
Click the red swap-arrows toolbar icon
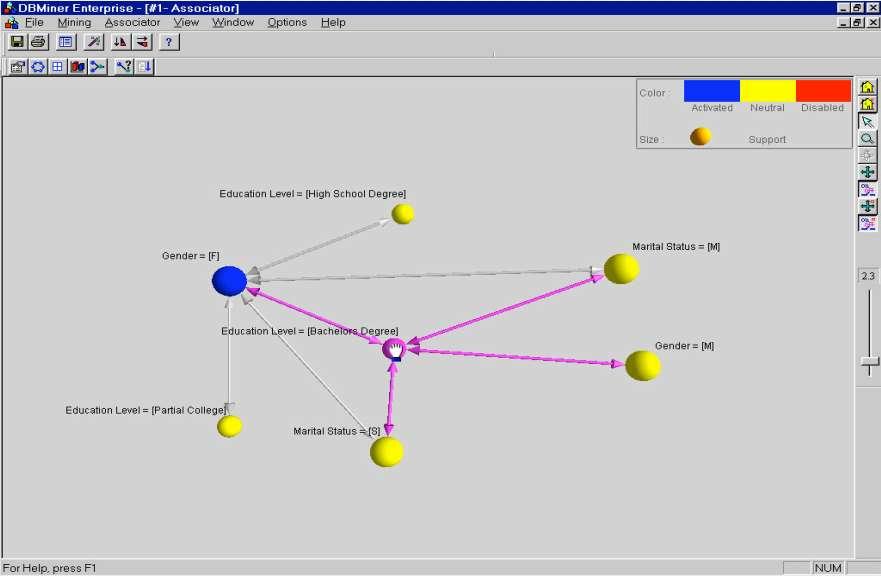(x=143, y=42)
